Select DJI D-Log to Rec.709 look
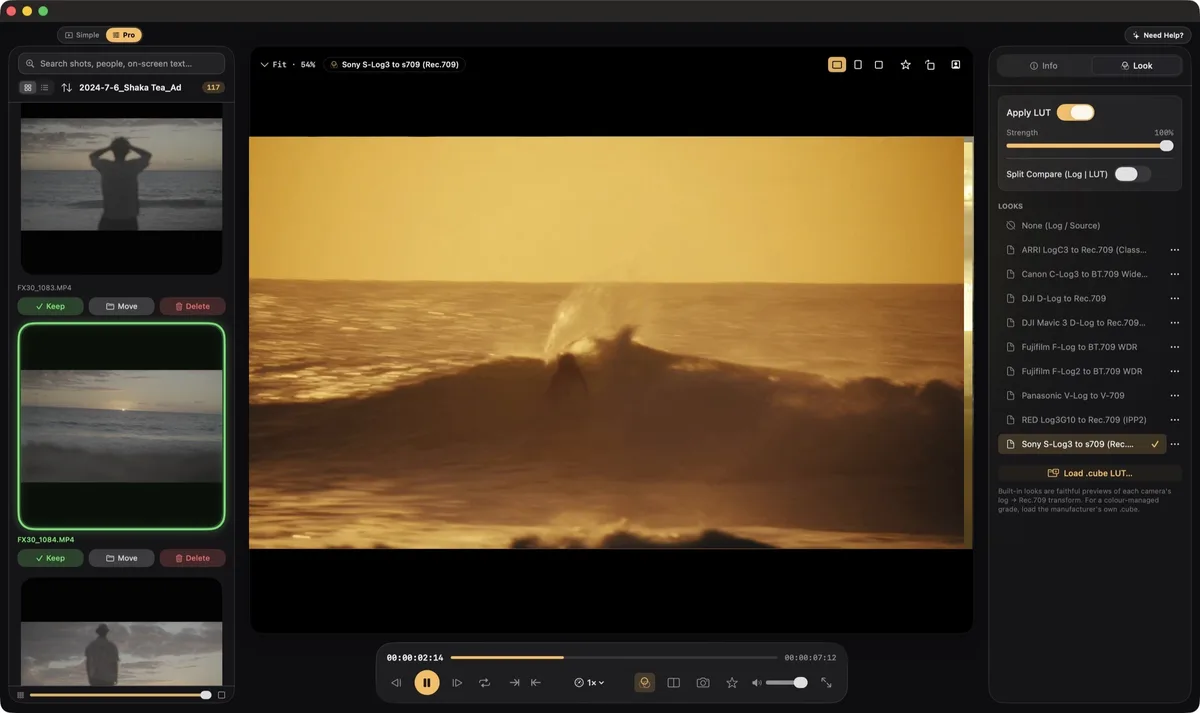 [1082, 298]
